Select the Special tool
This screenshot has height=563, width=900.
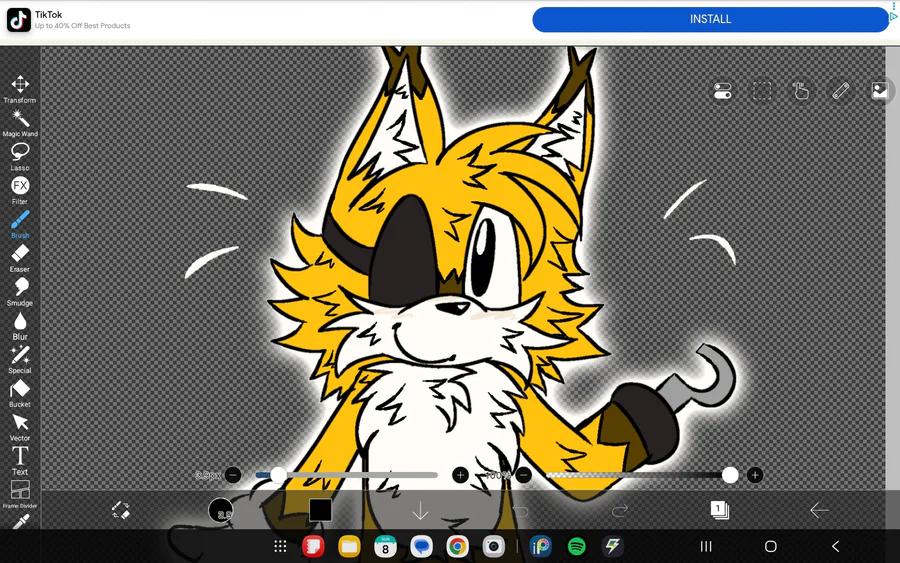20,359
